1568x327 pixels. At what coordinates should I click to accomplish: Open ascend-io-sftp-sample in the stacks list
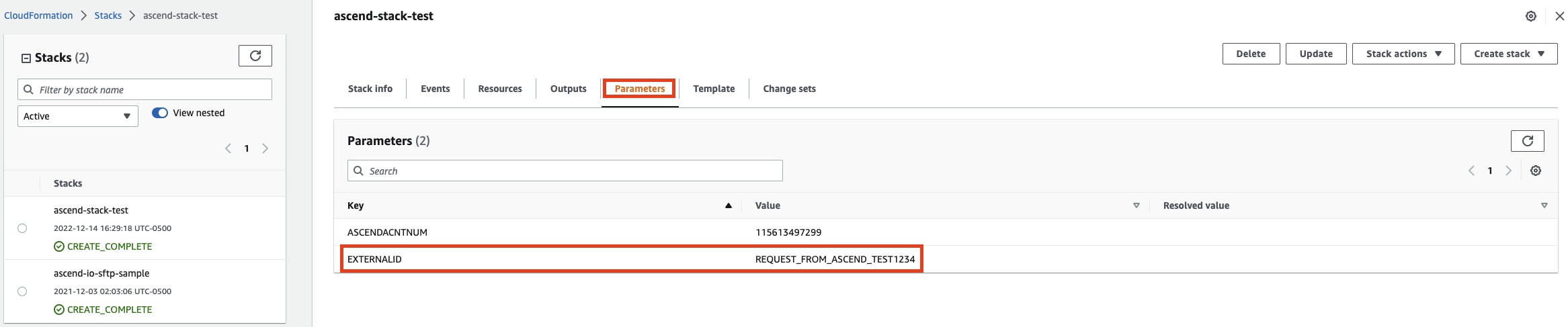click(101, 273)
